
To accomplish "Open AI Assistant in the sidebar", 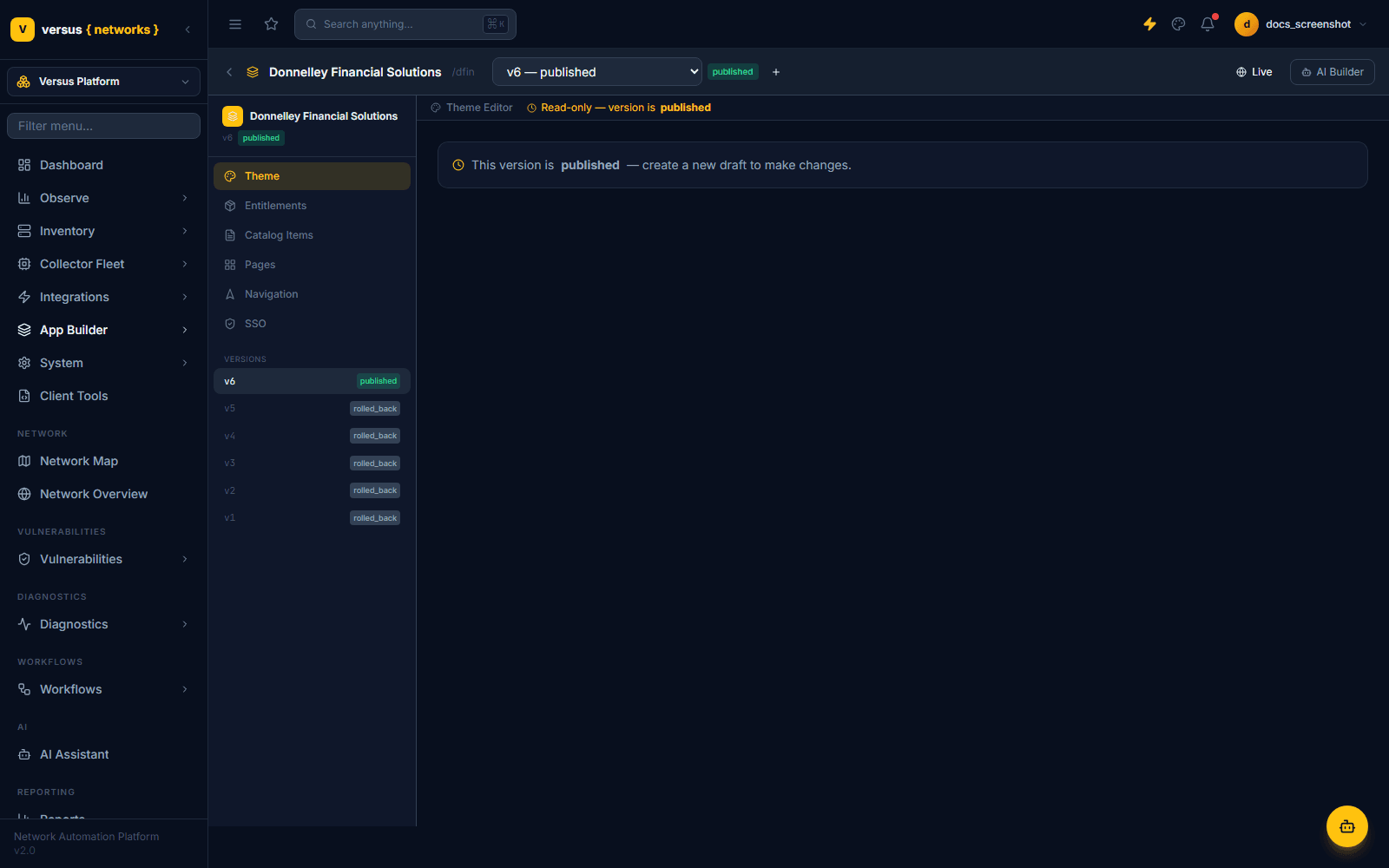I will click(x=103, y=754).
